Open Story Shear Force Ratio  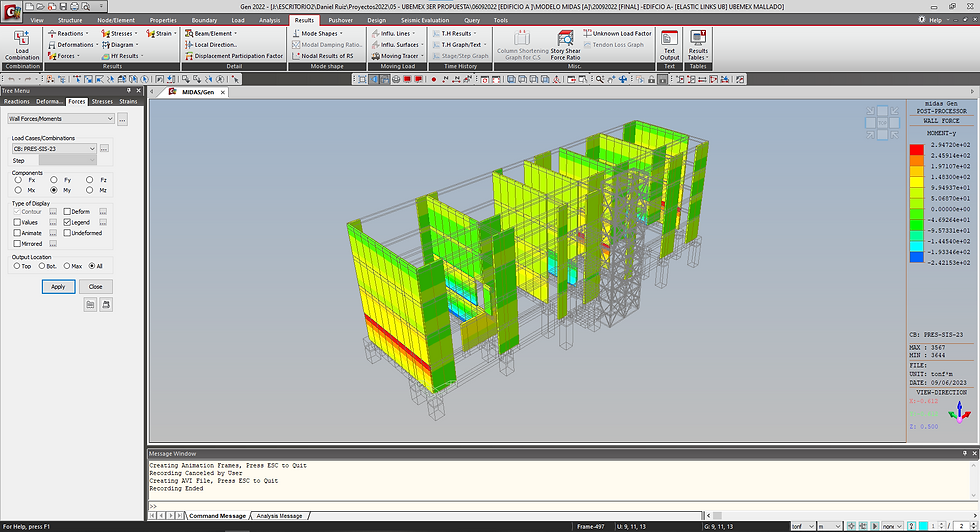tap(565, 45)
